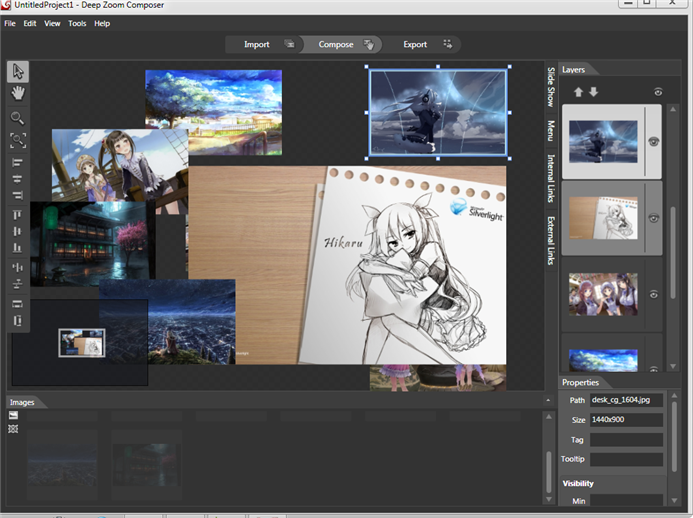Align selected images to bottom edges
The height and width of the screenshot is (518, 693).
click(x=18, y=247)
